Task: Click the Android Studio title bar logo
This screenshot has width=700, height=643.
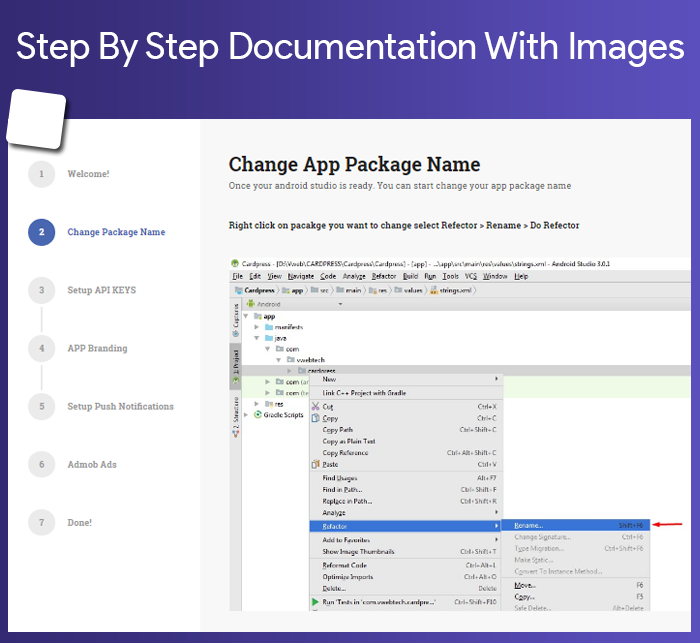Action: (x=235, y=263)
